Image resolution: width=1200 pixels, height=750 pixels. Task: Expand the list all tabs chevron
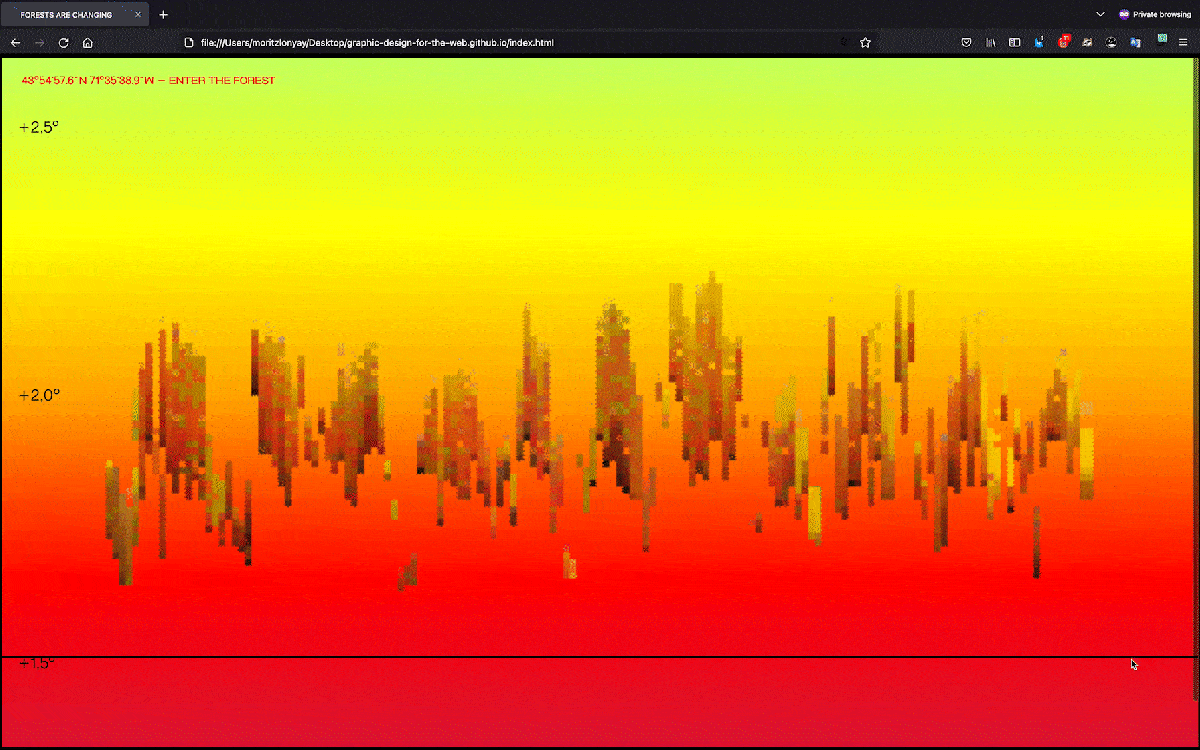(1100, 15)
